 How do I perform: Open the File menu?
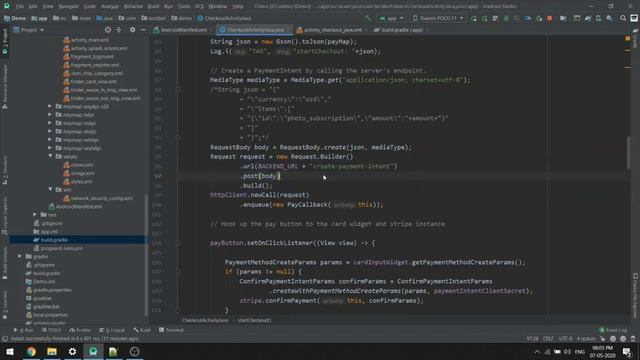[x=20, y=6]
